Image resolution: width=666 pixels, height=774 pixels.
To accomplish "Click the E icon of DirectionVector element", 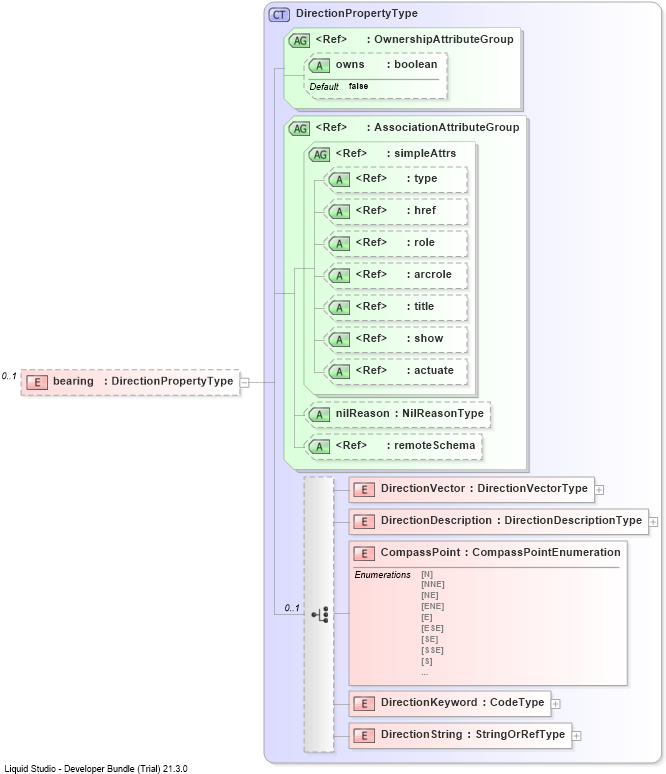I will 364,490.
